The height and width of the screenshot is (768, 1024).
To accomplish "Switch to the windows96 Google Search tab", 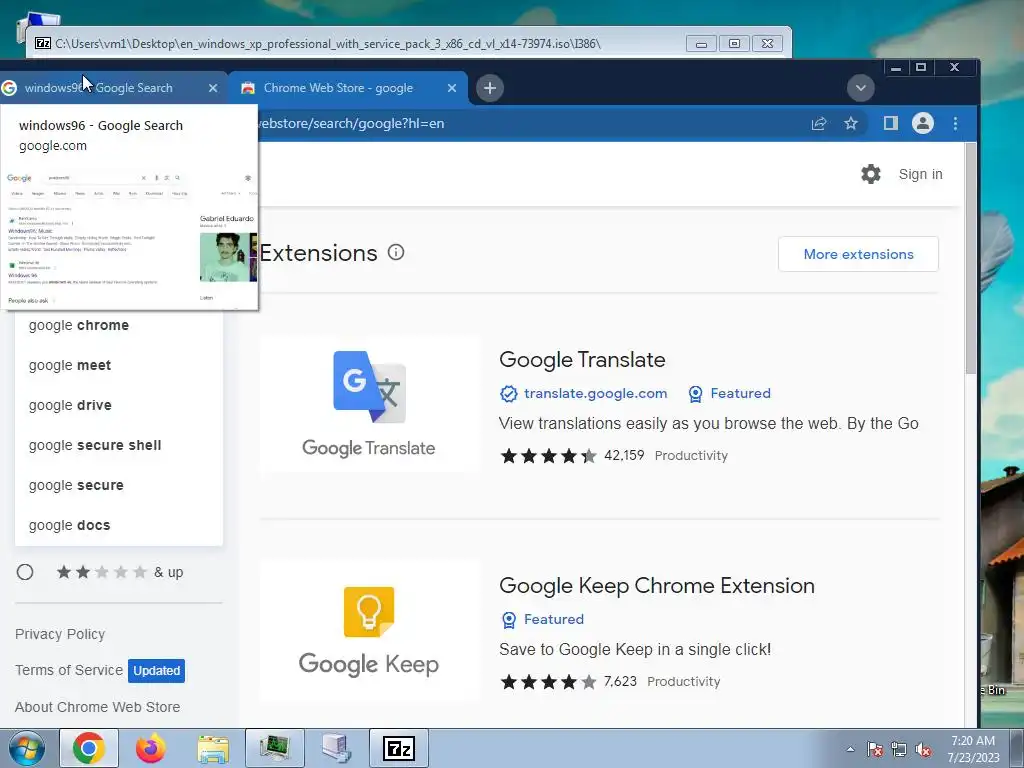I will tap(110, 88).
